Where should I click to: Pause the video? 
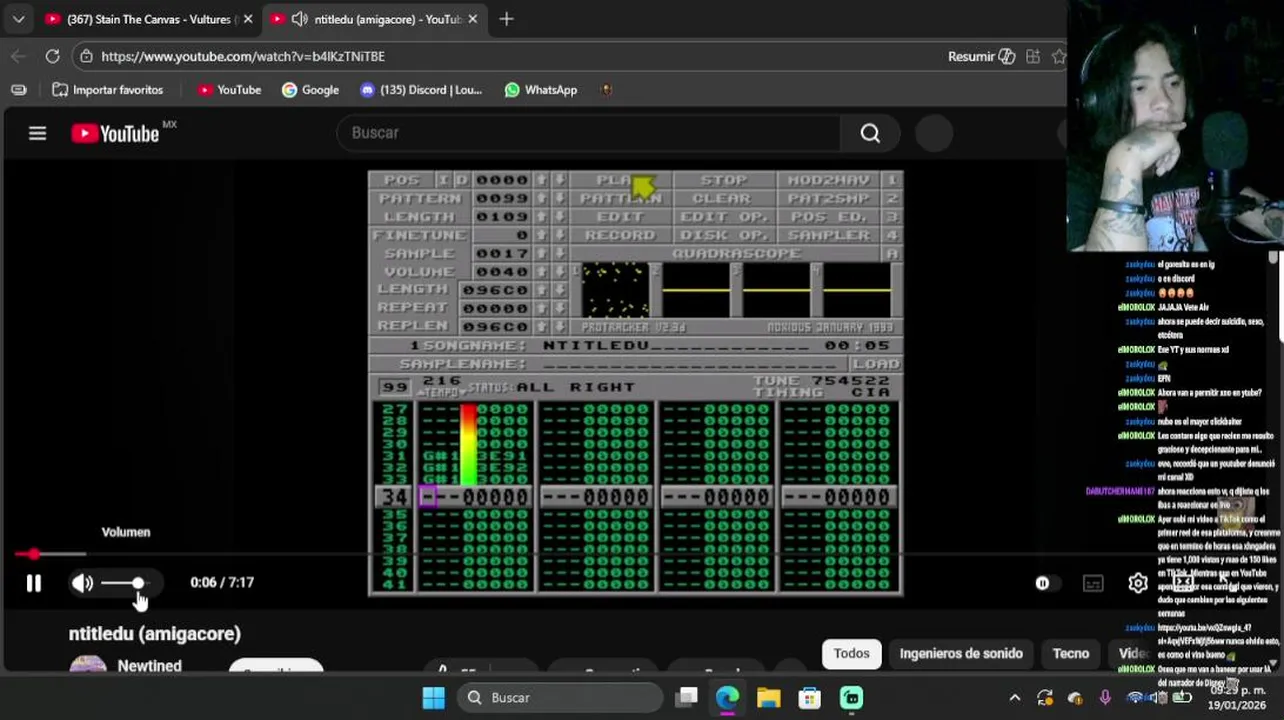33,583
